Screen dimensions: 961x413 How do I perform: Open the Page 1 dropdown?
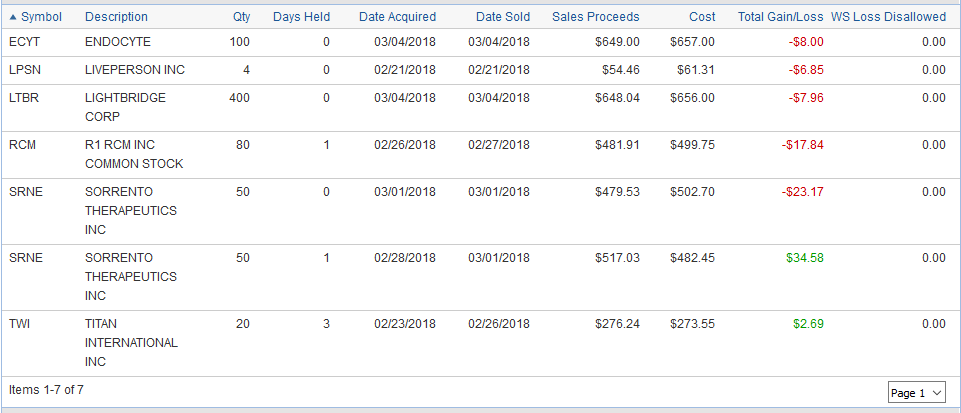(x=916, y=393)
